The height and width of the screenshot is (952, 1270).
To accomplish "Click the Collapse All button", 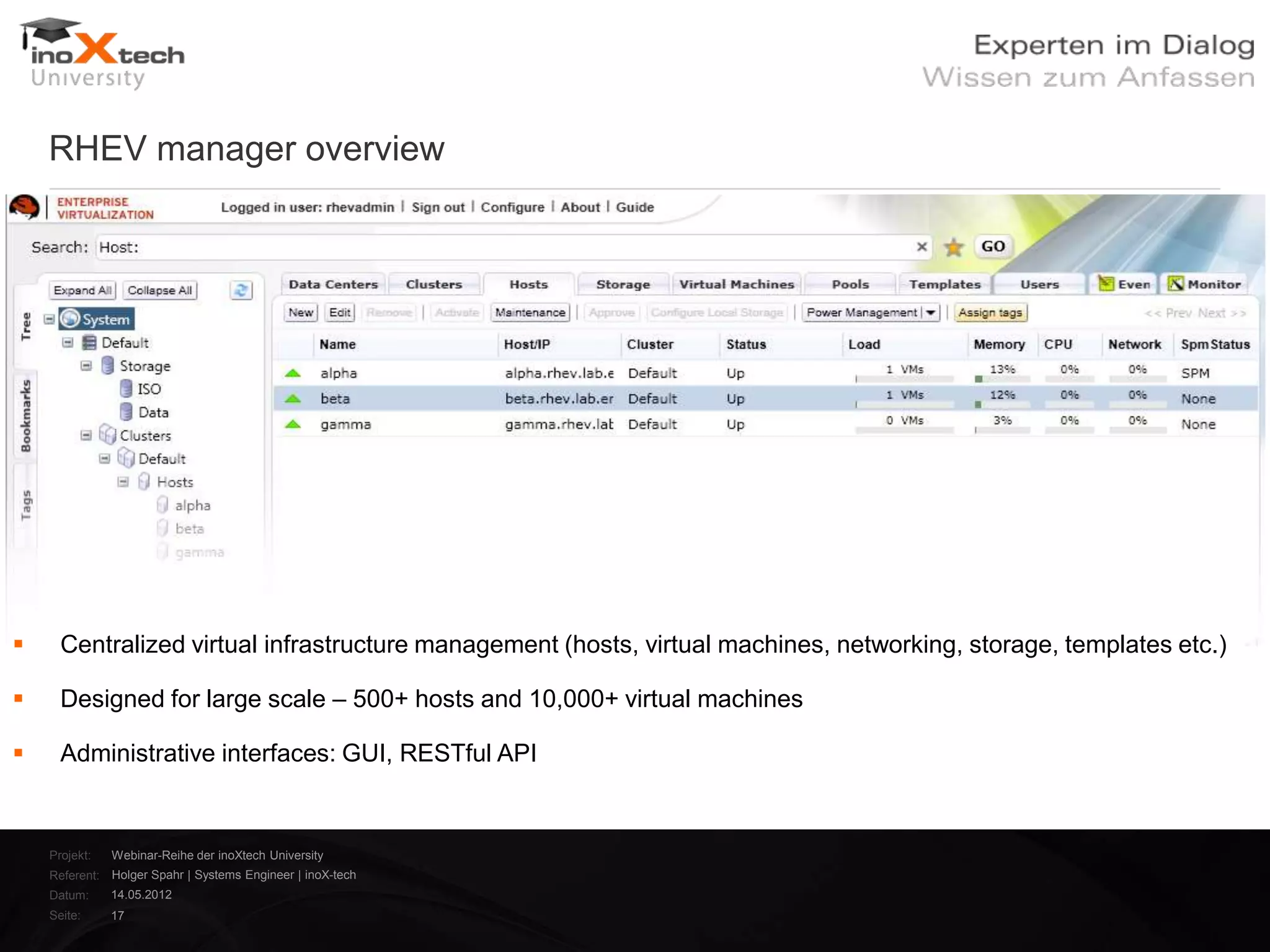I will 159,290.
